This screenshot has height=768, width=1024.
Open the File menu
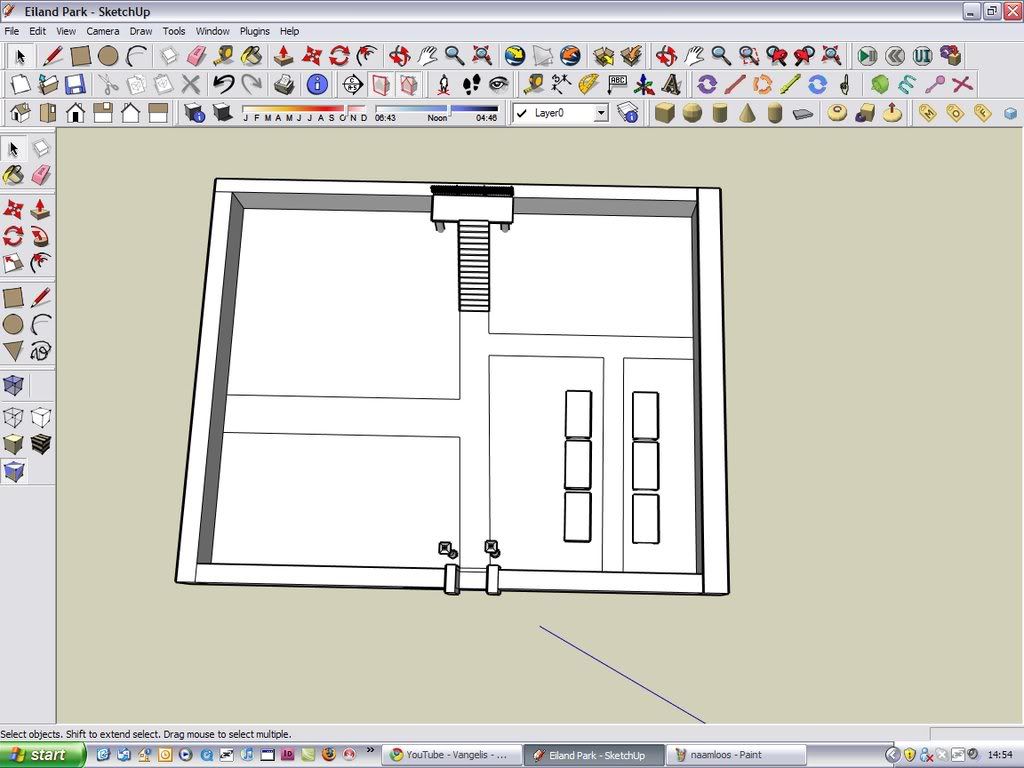[12, 31]
